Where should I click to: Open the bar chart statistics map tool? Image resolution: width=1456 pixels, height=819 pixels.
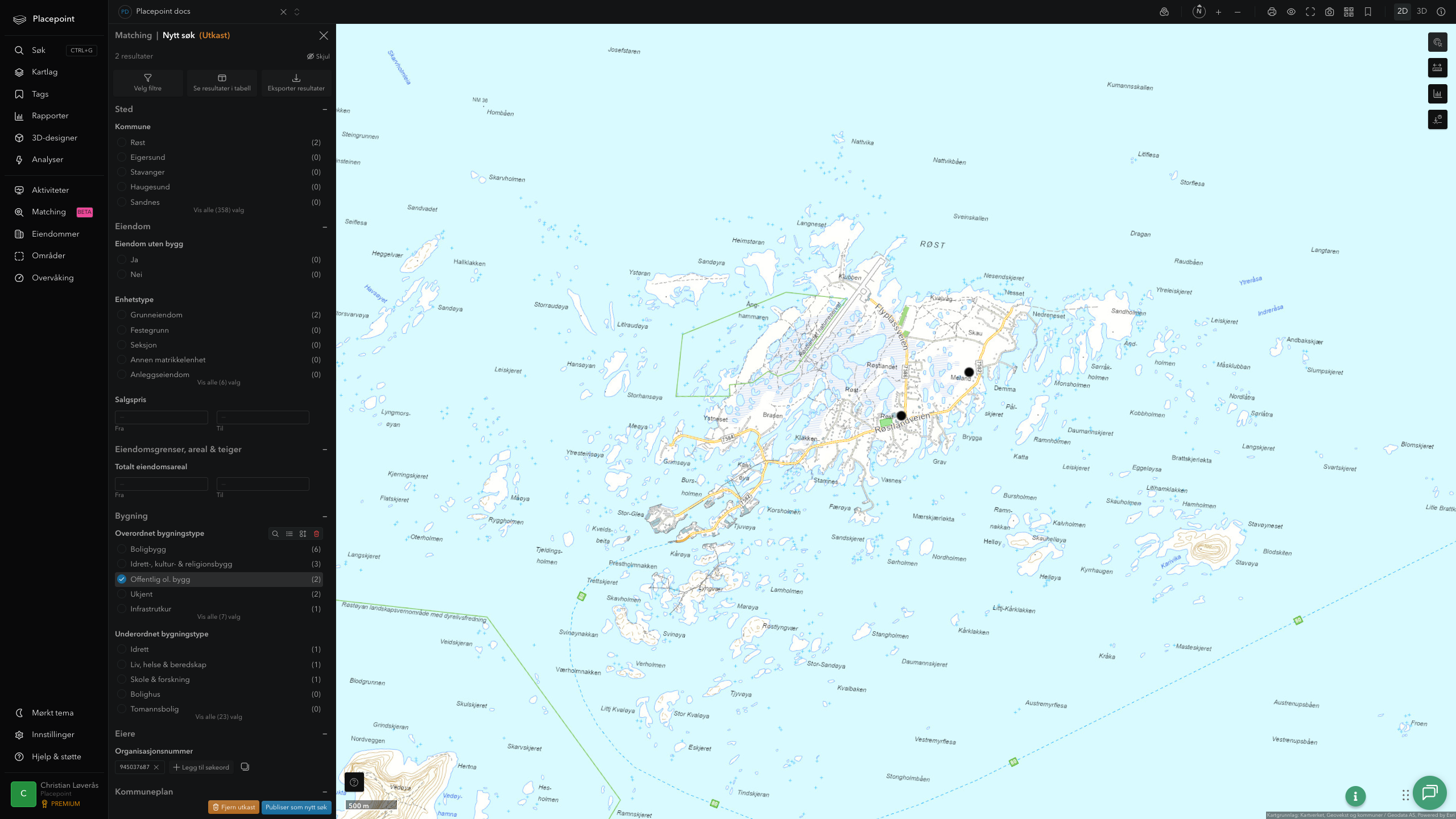pyautogui.click(x=1438, y=94)
